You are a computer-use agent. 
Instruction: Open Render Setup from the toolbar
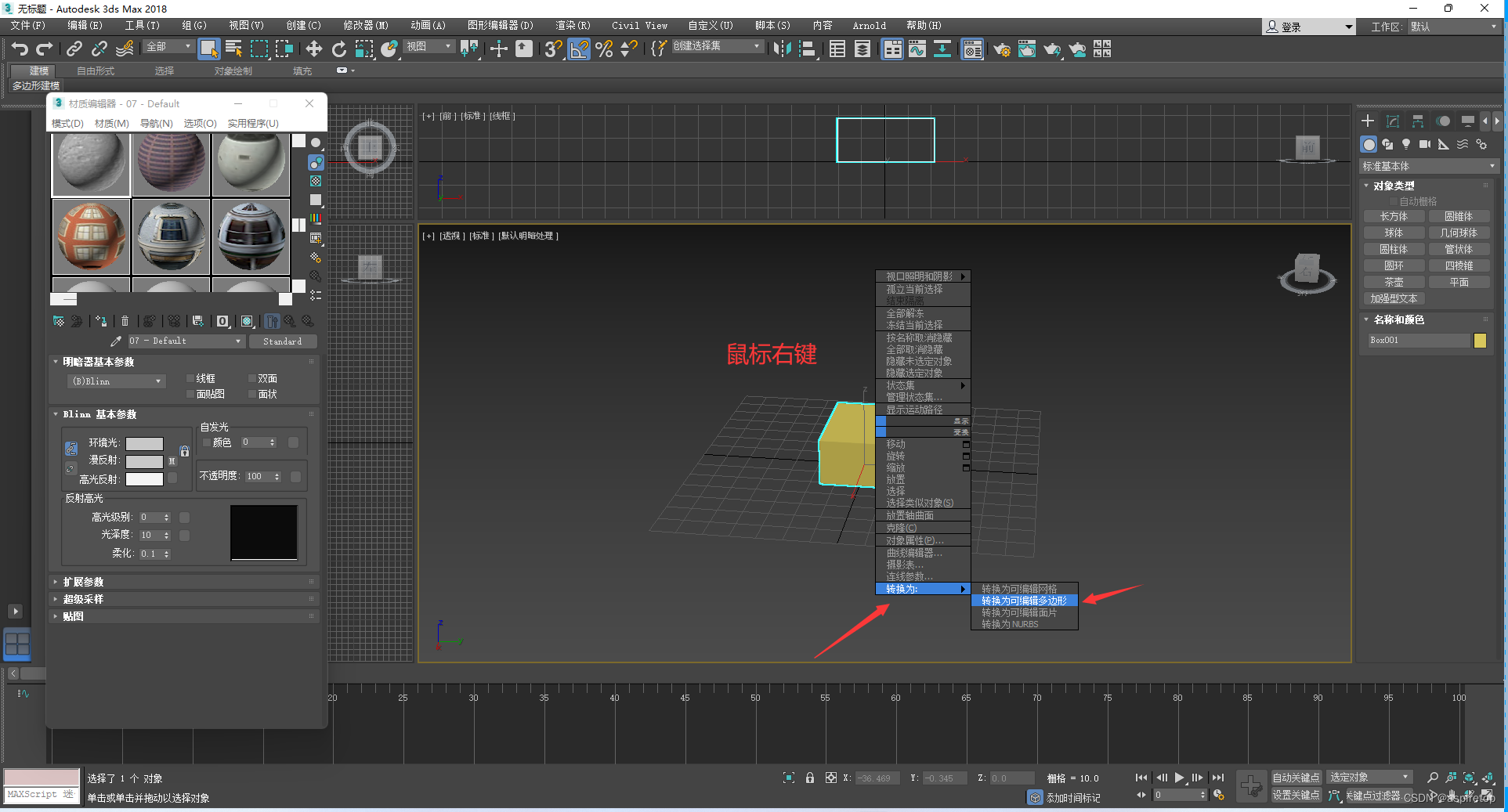[1003, 49]
